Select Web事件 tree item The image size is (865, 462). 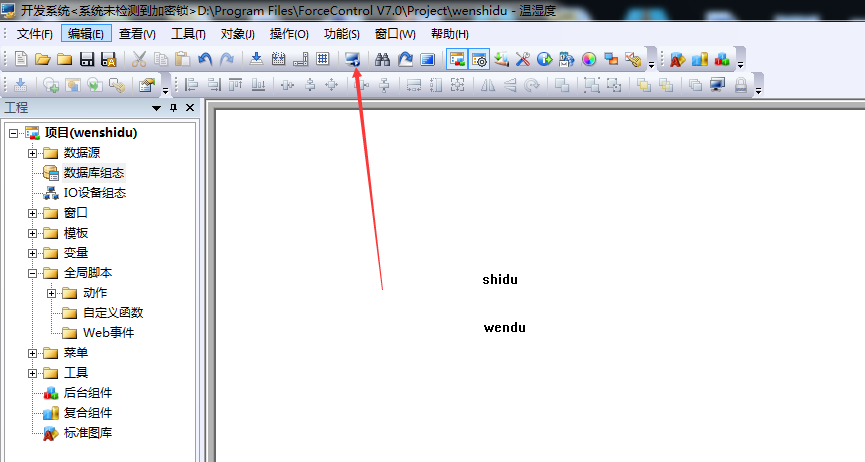109,333
